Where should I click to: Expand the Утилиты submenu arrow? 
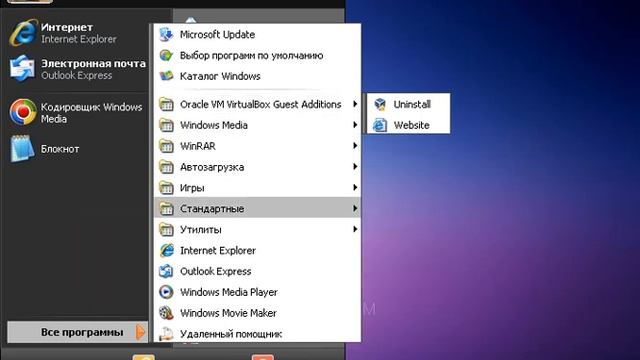[x=355, y=229]
